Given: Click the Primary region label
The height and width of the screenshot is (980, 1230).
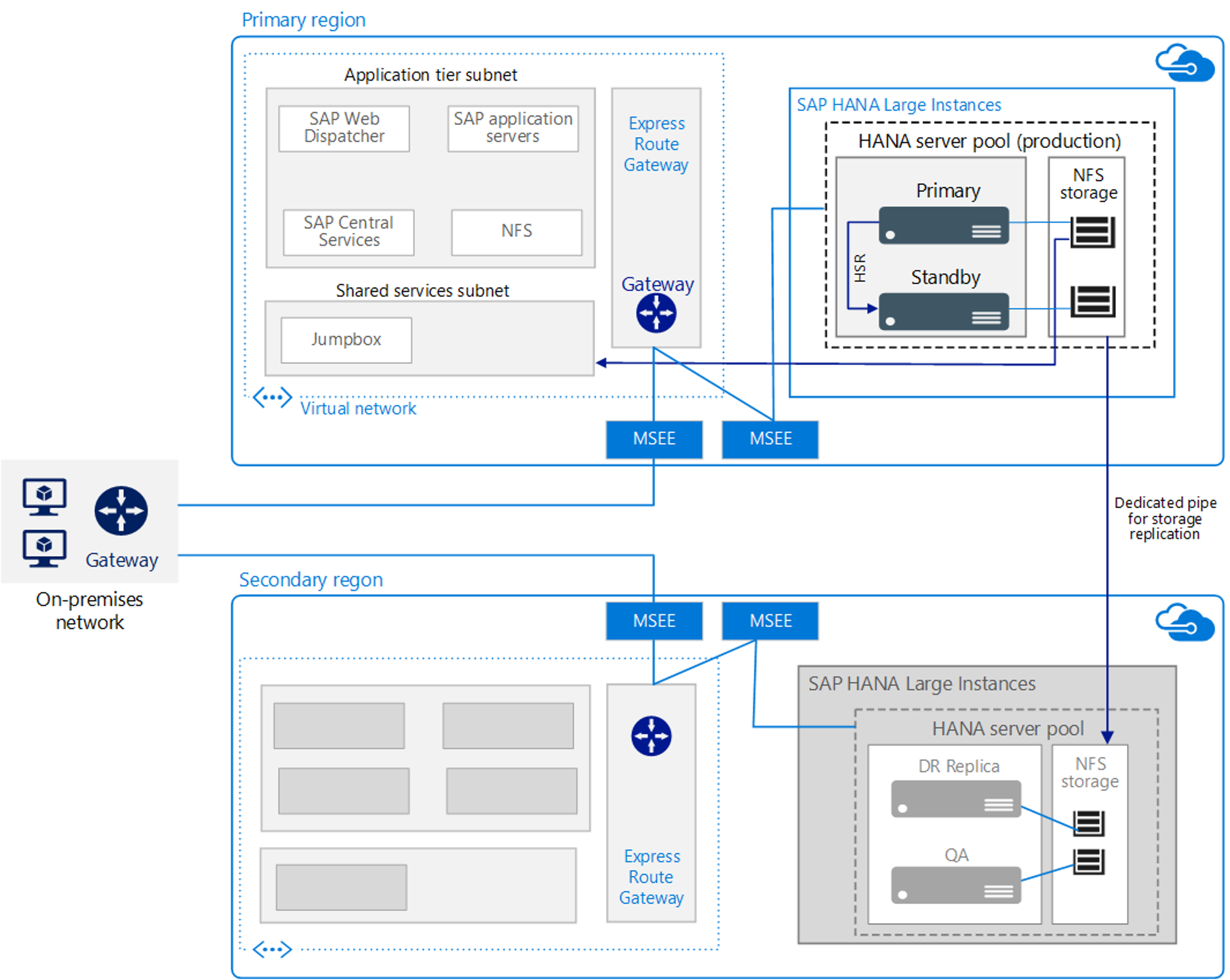Looking at the screenshot, I should [304, 21].
